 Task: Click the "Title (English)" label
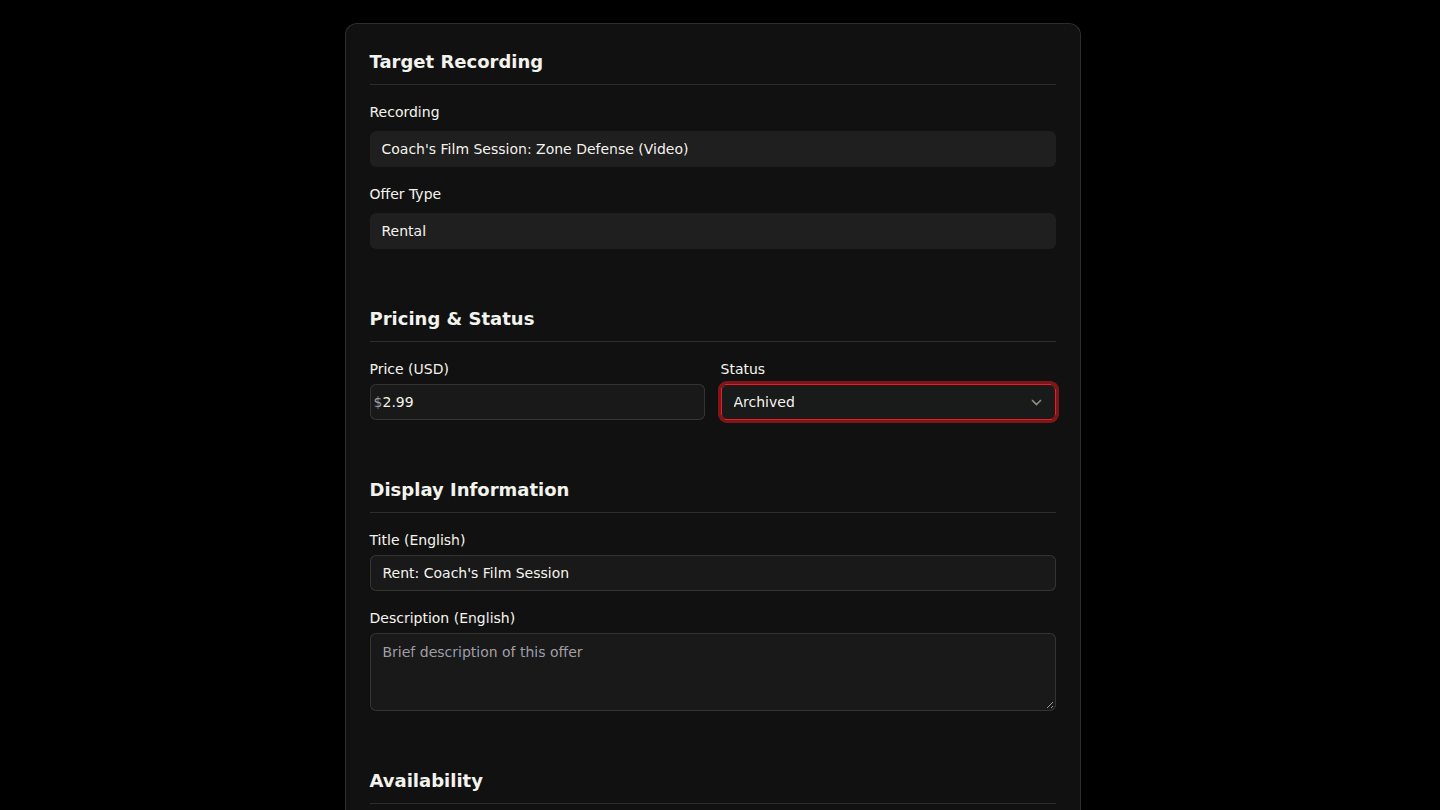coord(417,540)
